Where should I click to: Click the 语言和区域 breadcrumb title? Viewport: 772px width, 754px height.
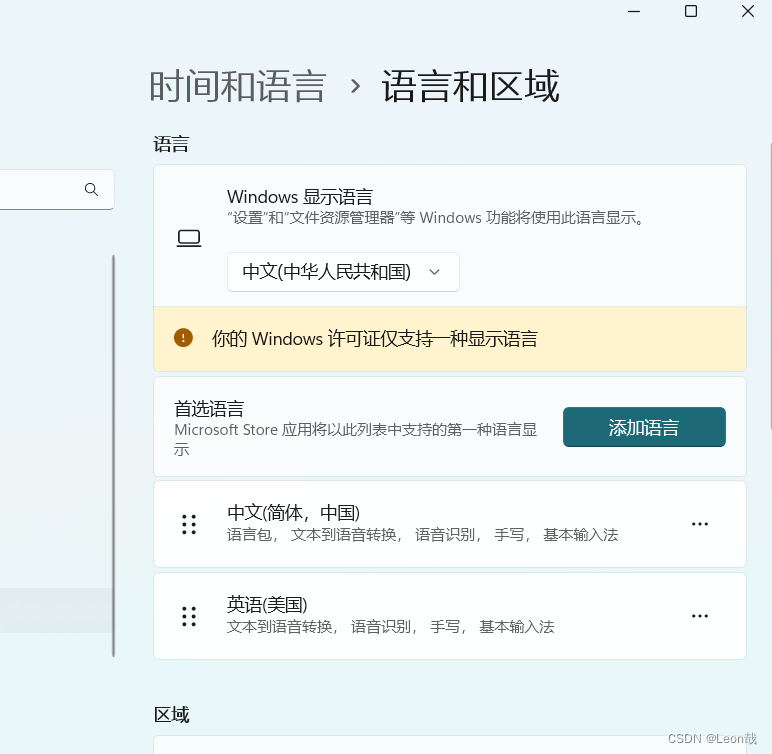(x=471, y=87)
